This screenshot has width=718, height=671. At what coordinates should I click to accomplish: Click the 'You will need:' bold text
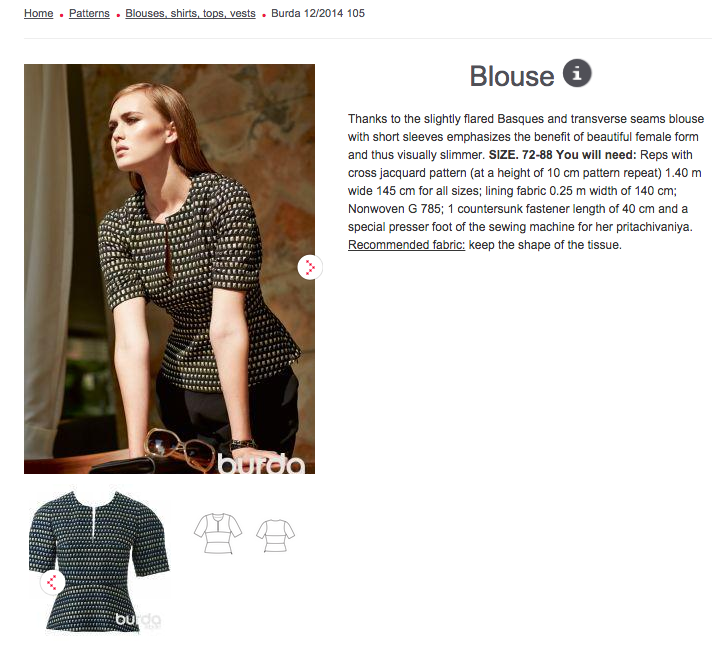[596, 155]
